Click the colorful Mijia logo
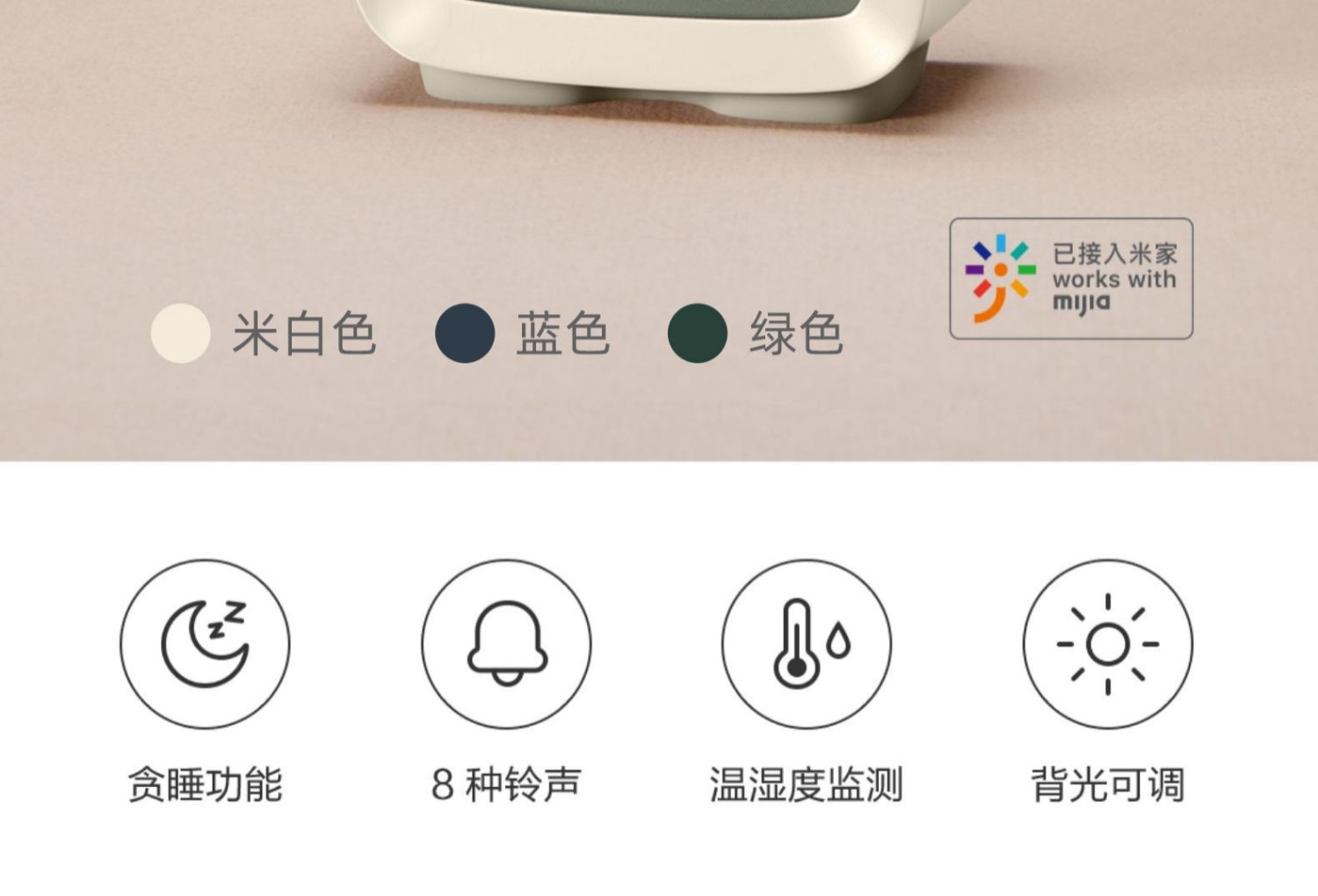 1000,278
